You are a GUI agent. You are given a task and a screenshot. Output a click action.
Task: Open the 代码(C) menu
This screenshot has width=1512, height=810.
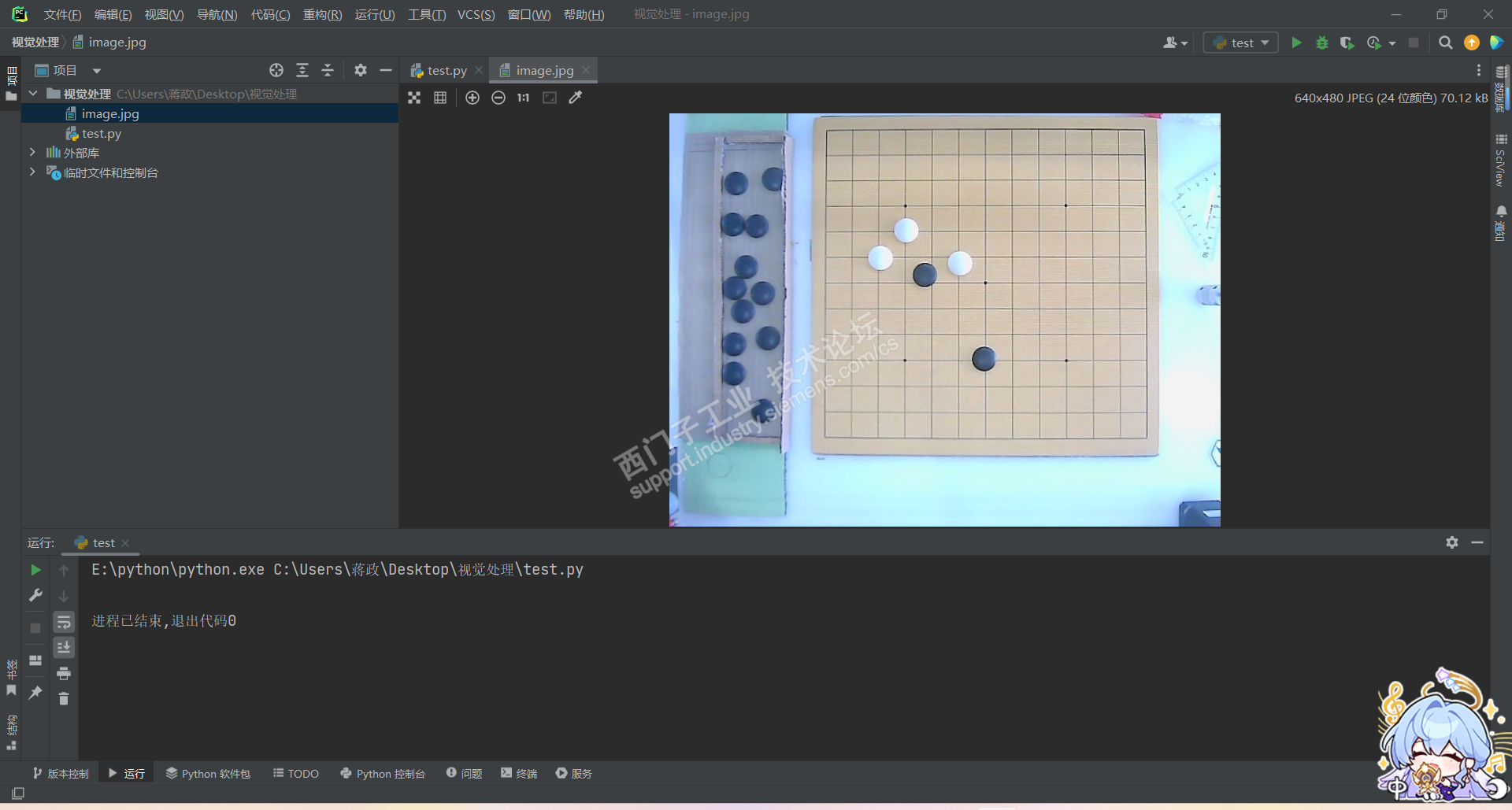[x=270, y=15]
